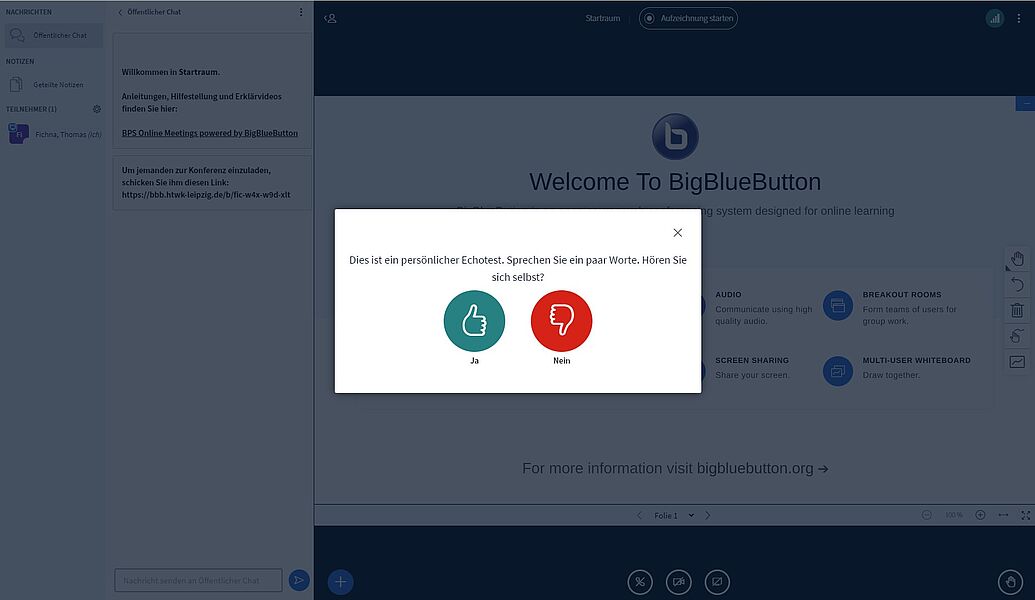Share webcam with camera icon
1035x600 pixels.
[678, 582]
